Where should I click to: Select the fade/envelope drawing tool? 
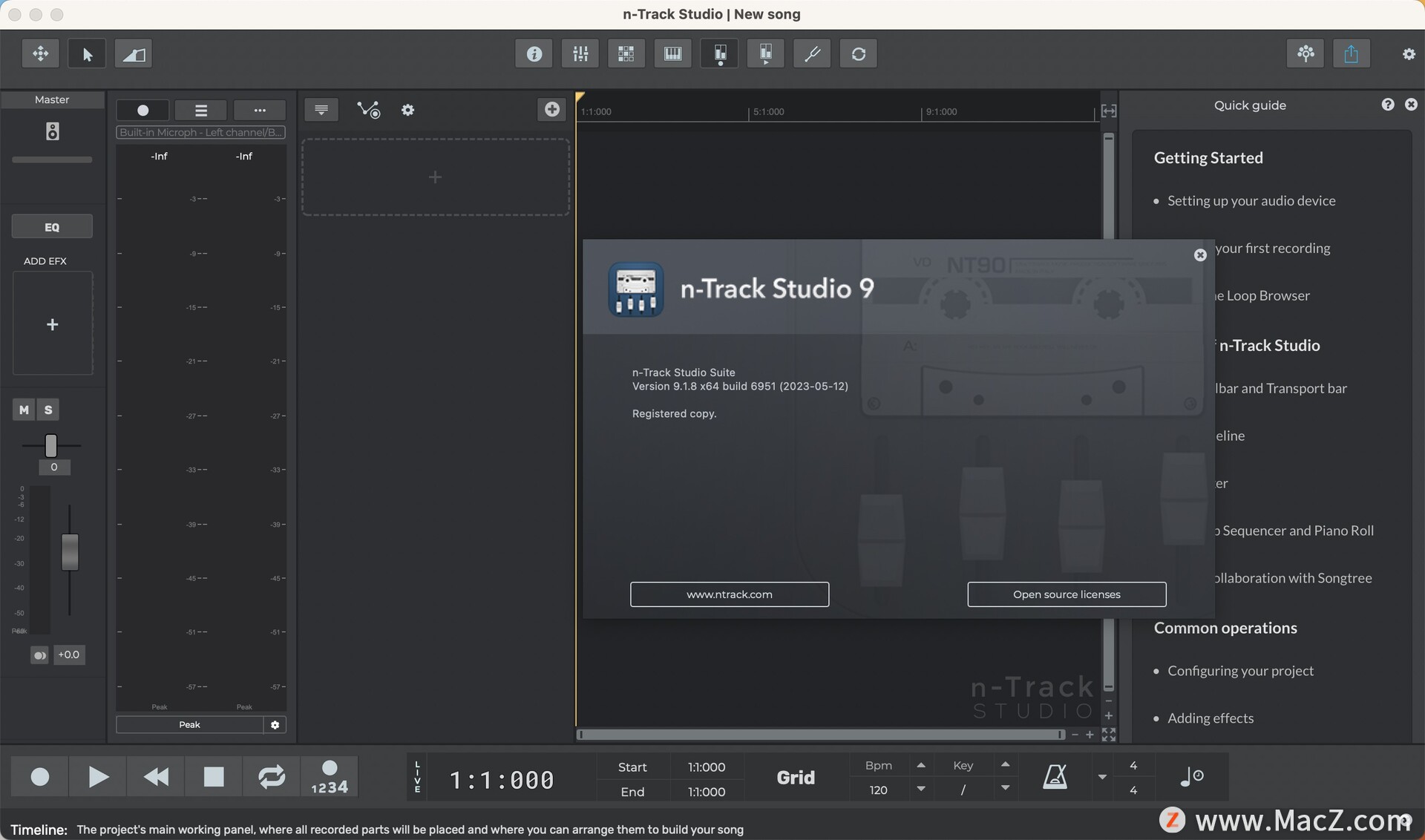[x=134, y=53]
